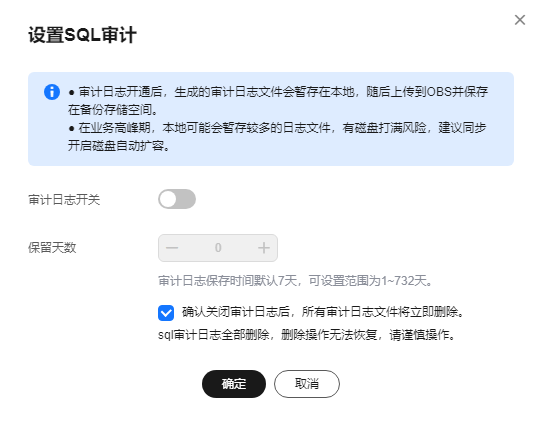Image resolution: width=540 pixels, height=424 pixels.
Task: Click the sql审计日志全部删除 warning text
Action: coord(307,335)
